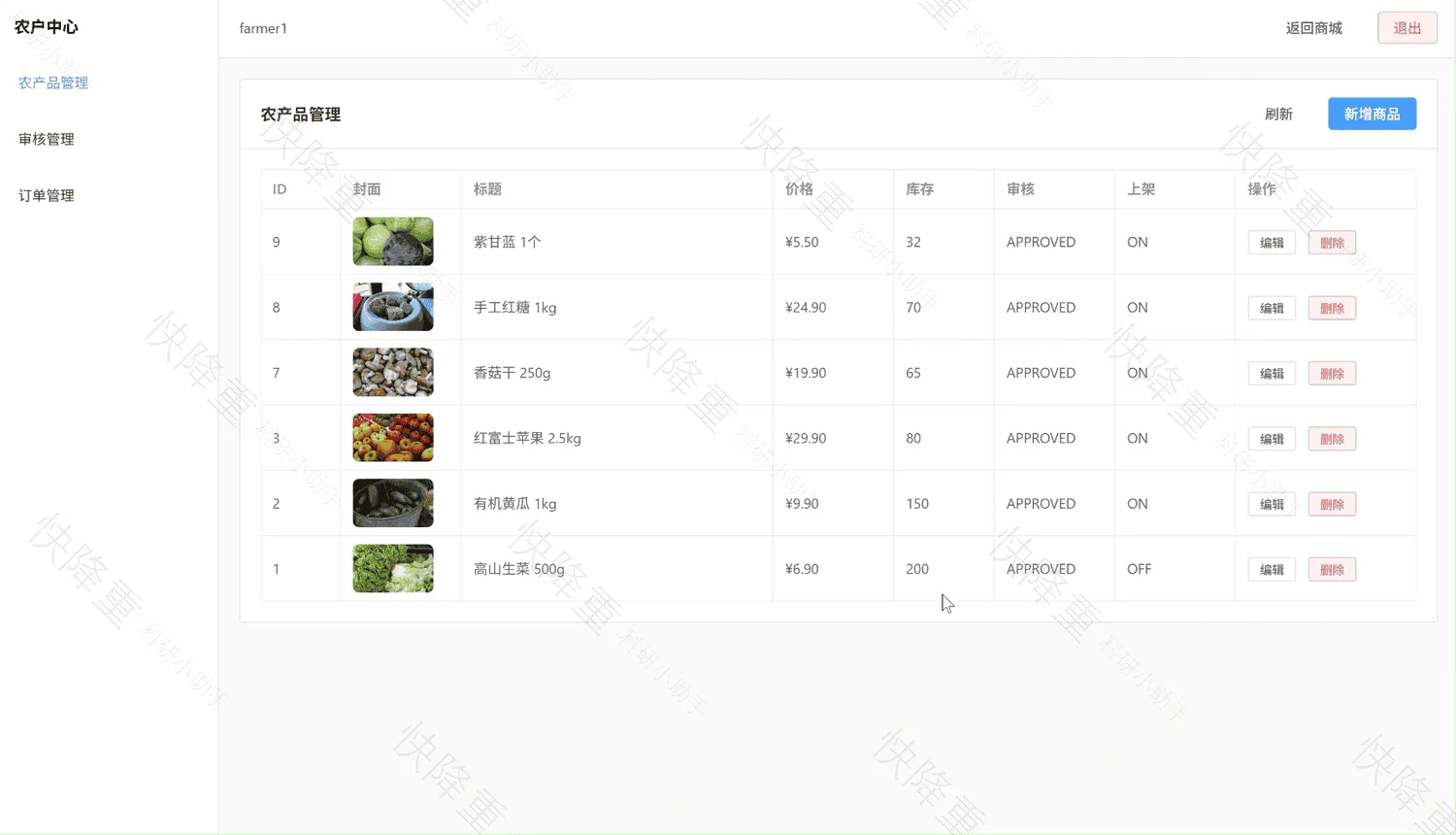Edit the 紫甘蓝 1个 product
Image resolution: width=1456 pixels, height=835 pixels.
(x=1272, y=243)
